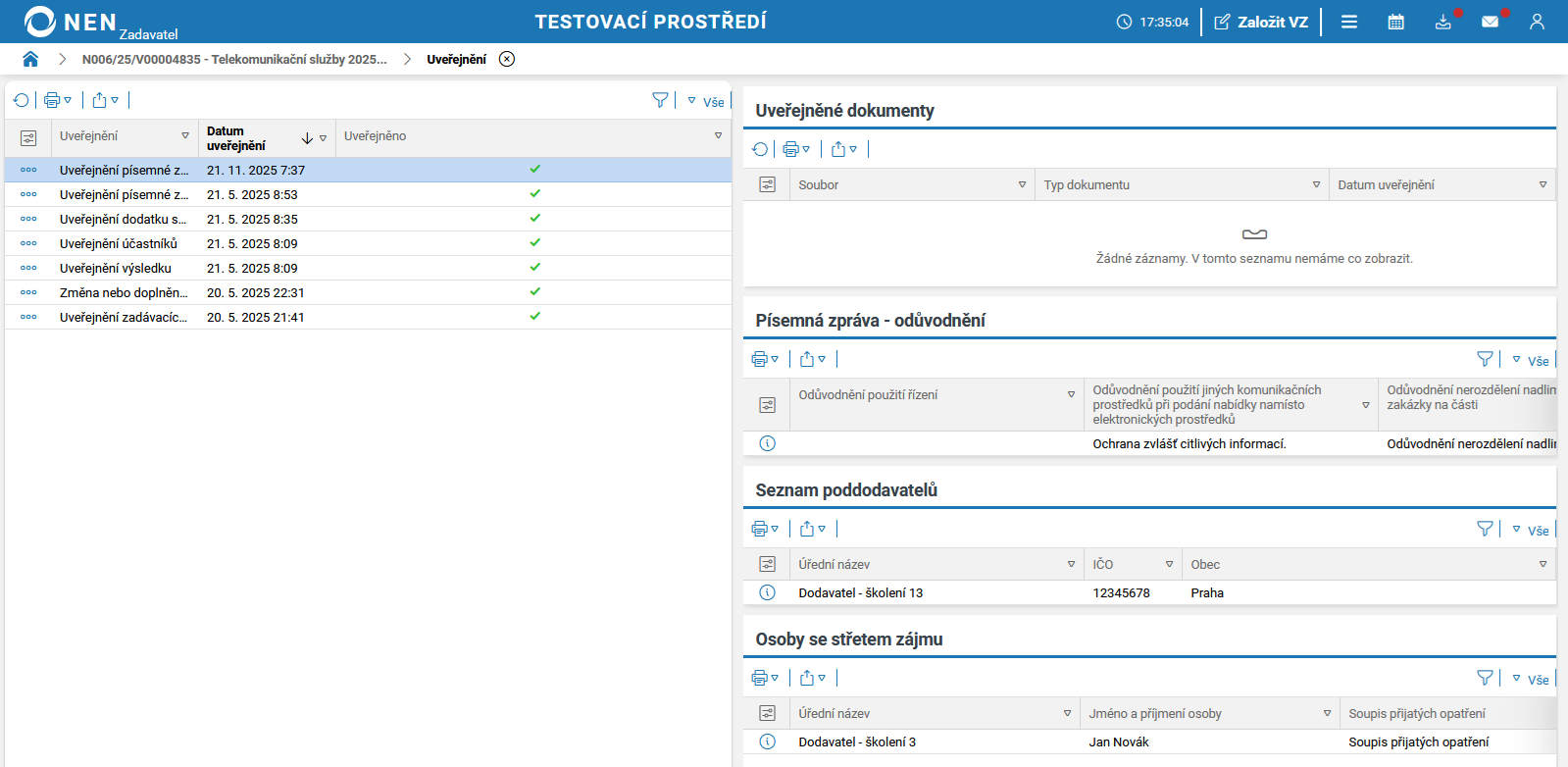Viewport: 1568px width, 767px height.
Task: Open the IČO column filter dropdown
Action: click(1169, 564)
